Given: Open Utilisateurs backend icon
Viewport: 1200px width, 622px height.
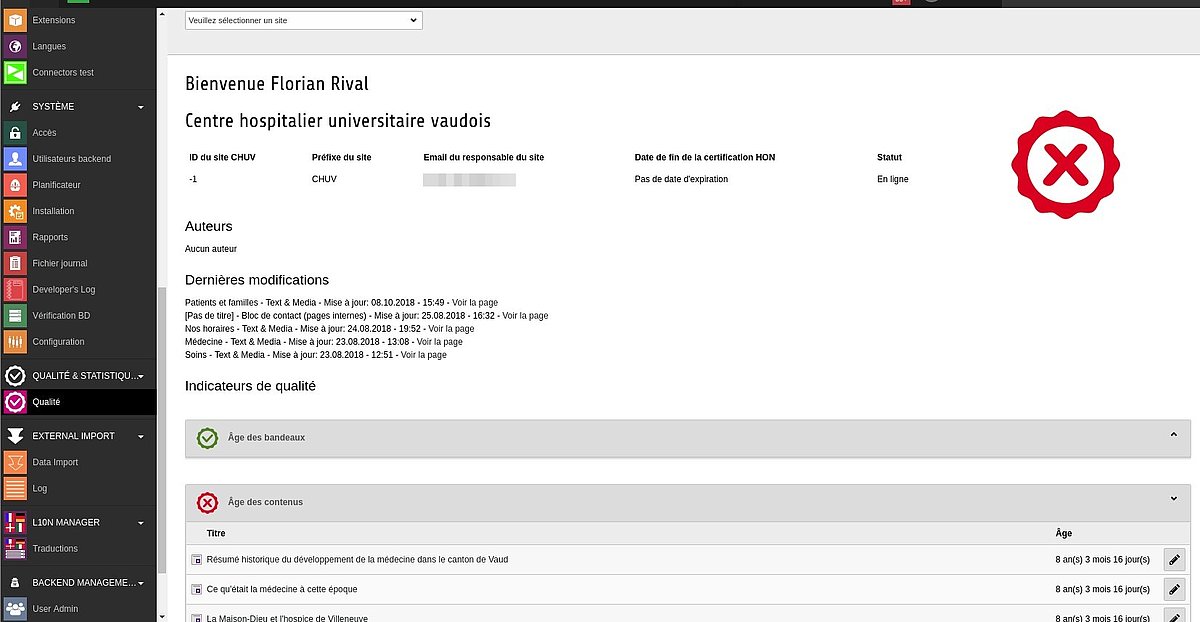Looking at the screenshot, I should click(x=14, y=159).
